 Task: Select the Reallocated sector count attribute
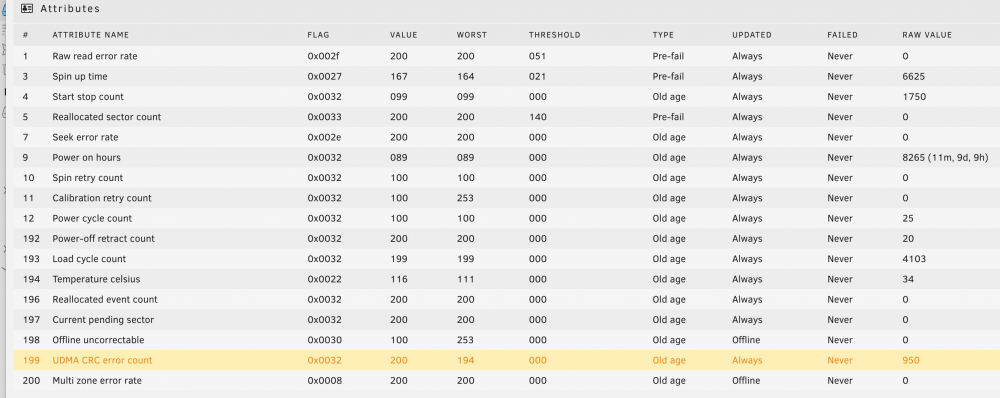[107, 117]
